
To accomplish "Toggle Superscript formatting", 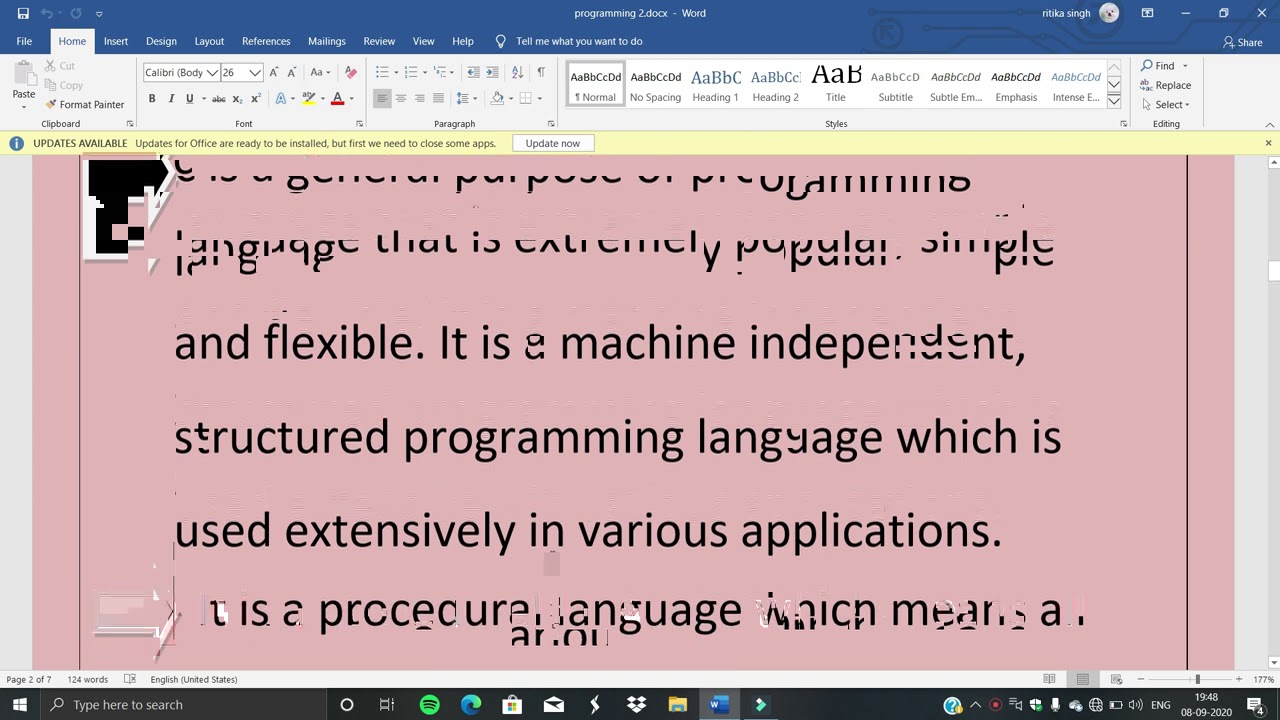I will 256,98.
